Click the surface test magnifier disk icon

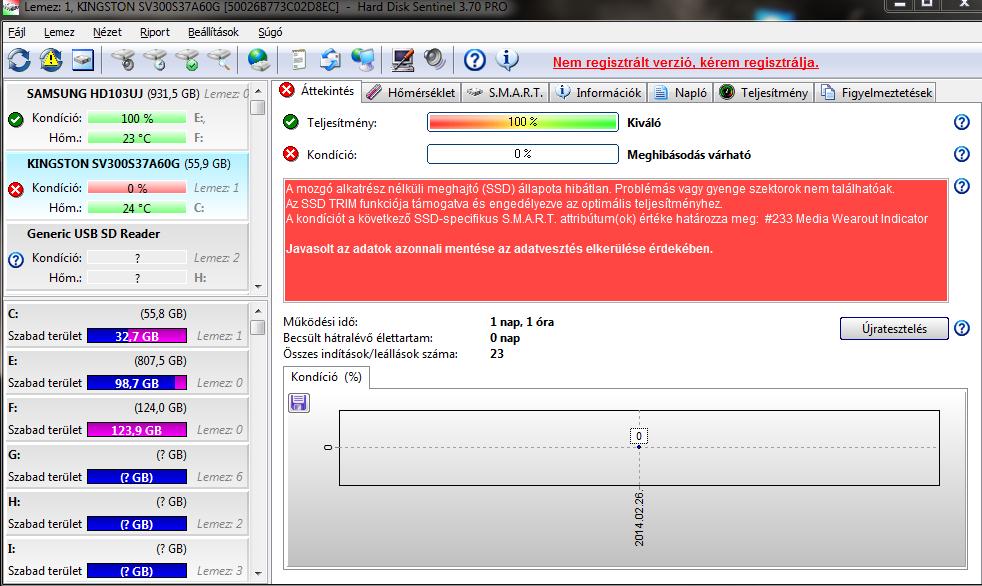pyautogui.click(x=219, y=60)
